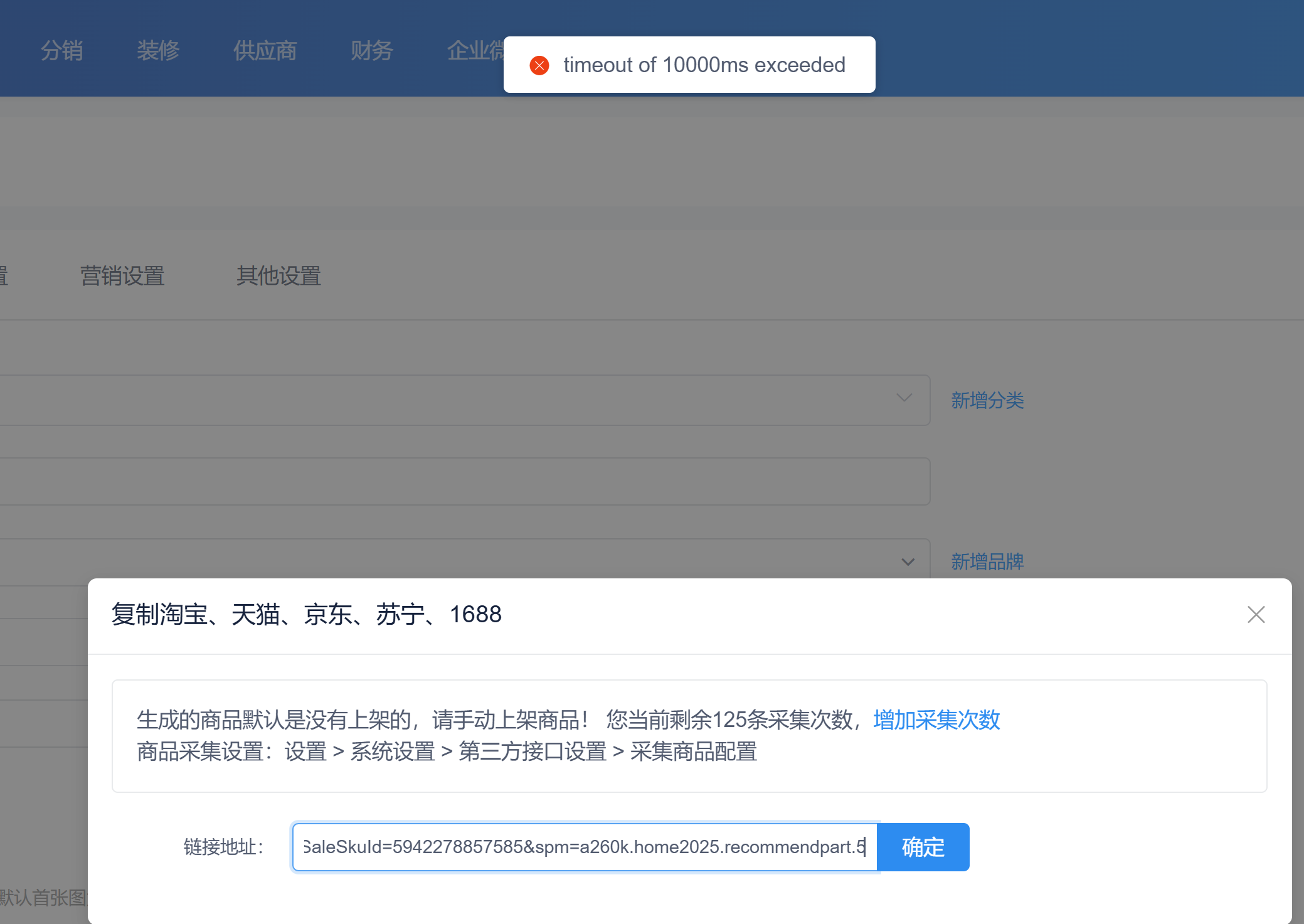Viewport: 1304px width, 924px height.
Task: Click the timeout error toast message
Action: [704, 65]
